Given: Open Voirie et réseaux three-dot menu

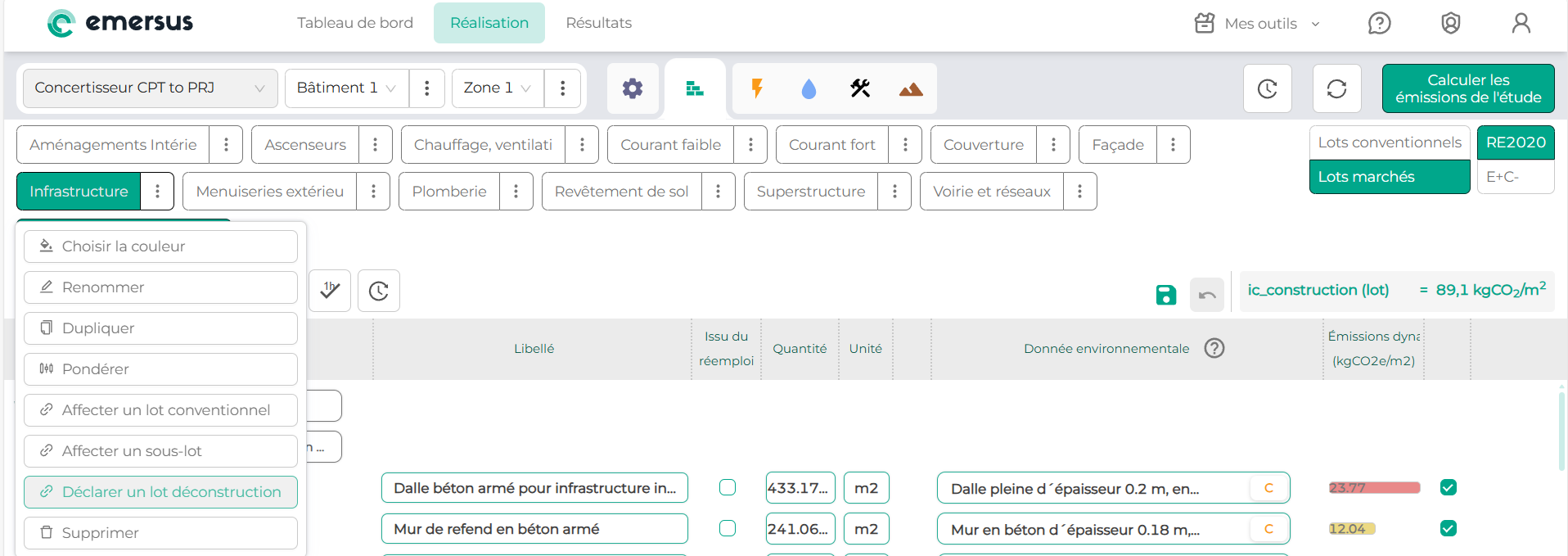Looking at the screenshot, I should [x=1079, y=192].
